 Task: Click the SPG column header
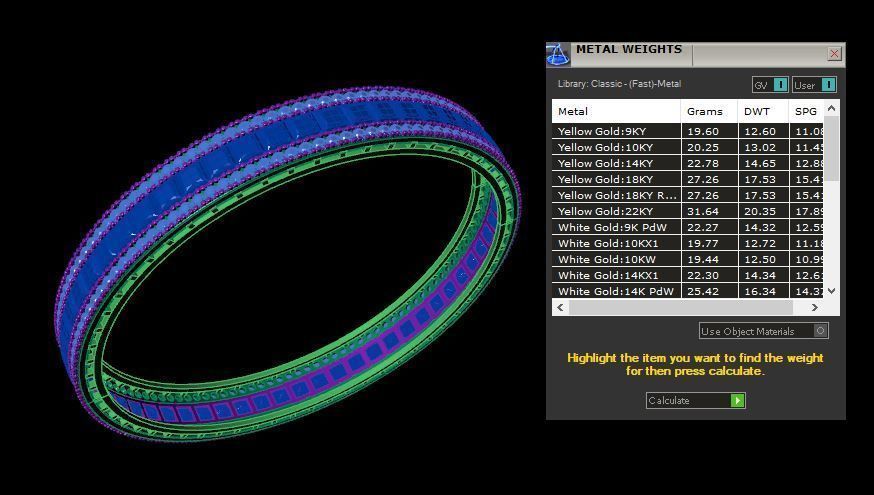806,111
